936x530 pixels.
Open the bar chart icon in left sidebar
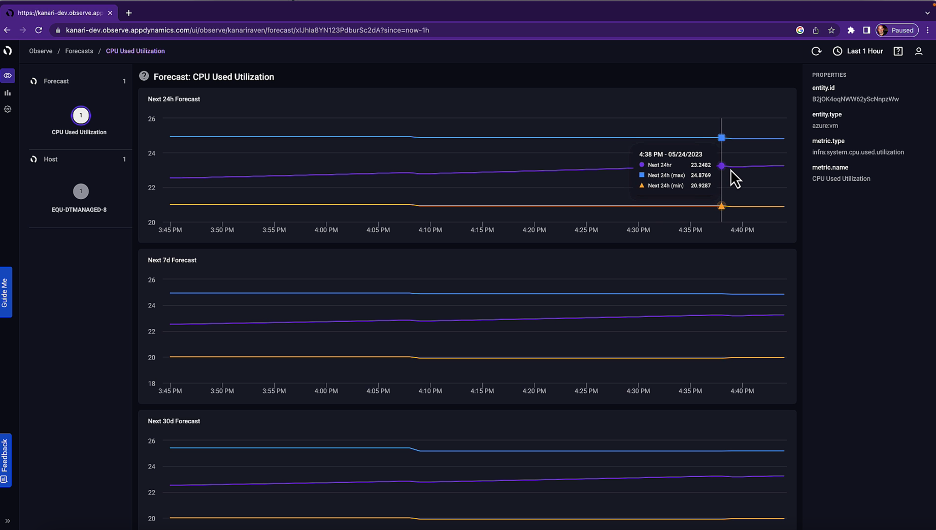click(x=8, y=93)
